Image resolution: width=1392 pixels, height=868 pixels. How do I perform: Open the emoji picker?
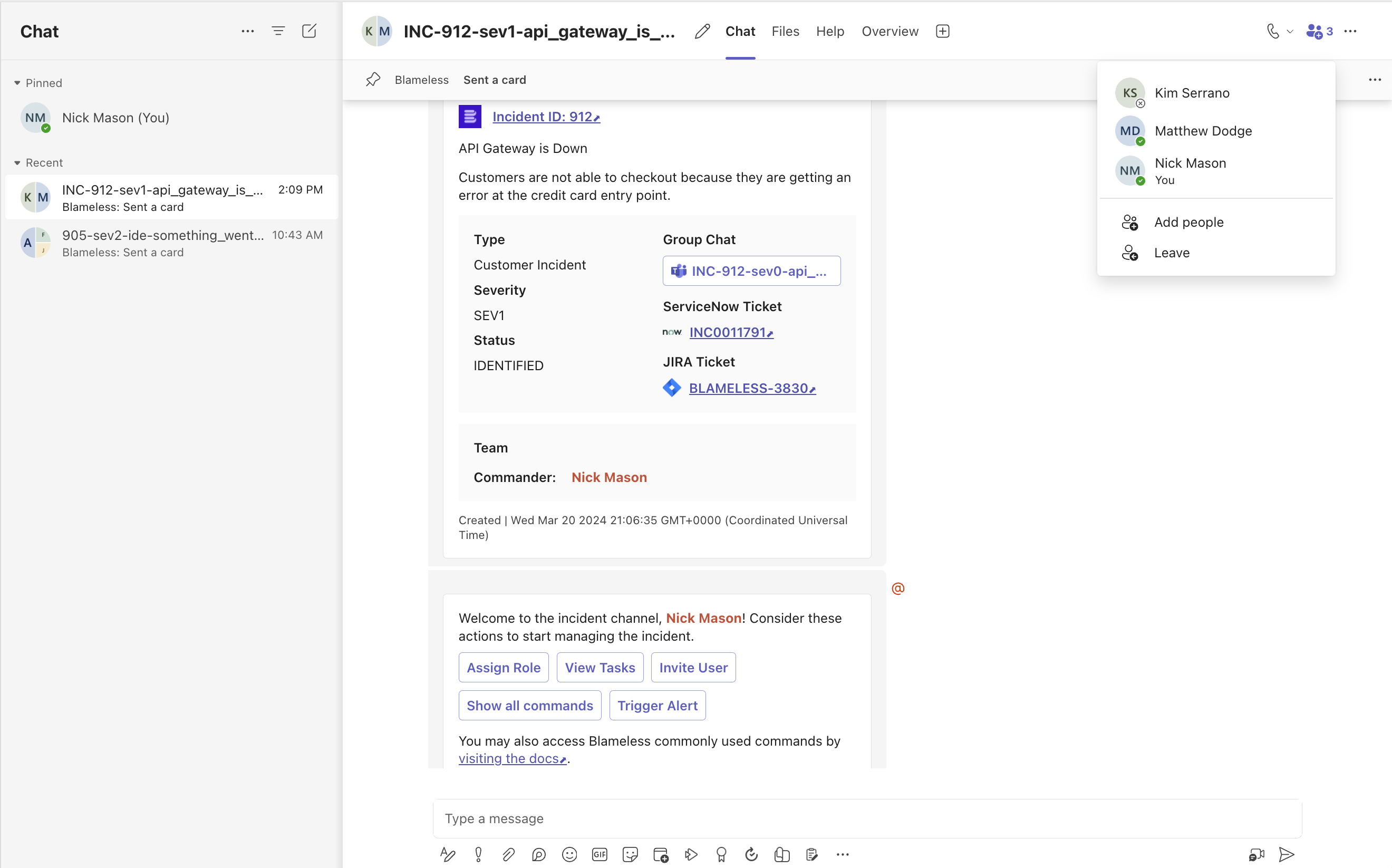[x=569, y=854]
